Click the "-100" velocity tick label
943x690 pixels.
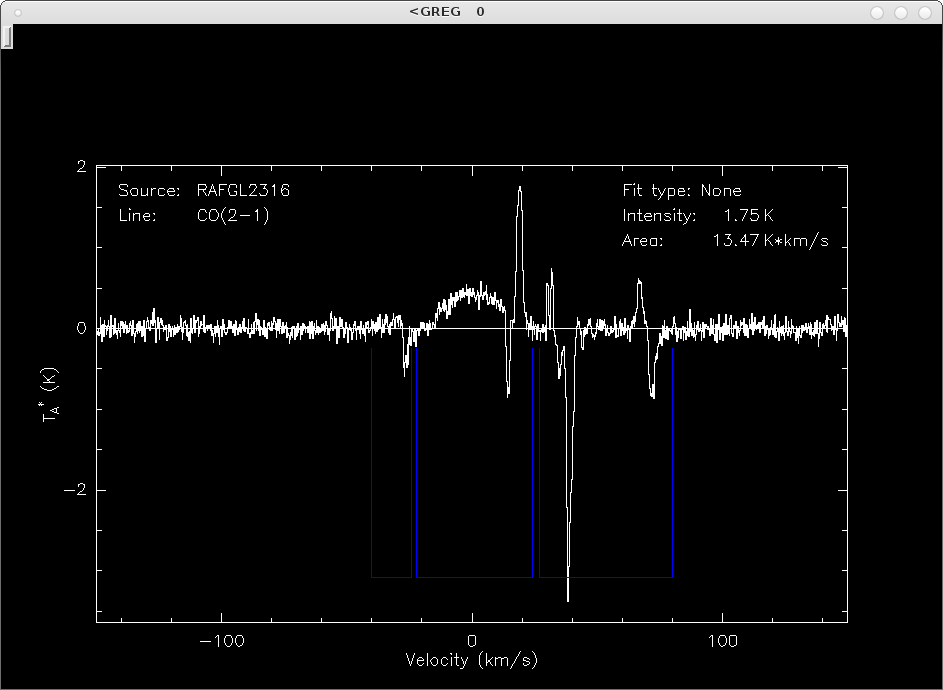222,641
